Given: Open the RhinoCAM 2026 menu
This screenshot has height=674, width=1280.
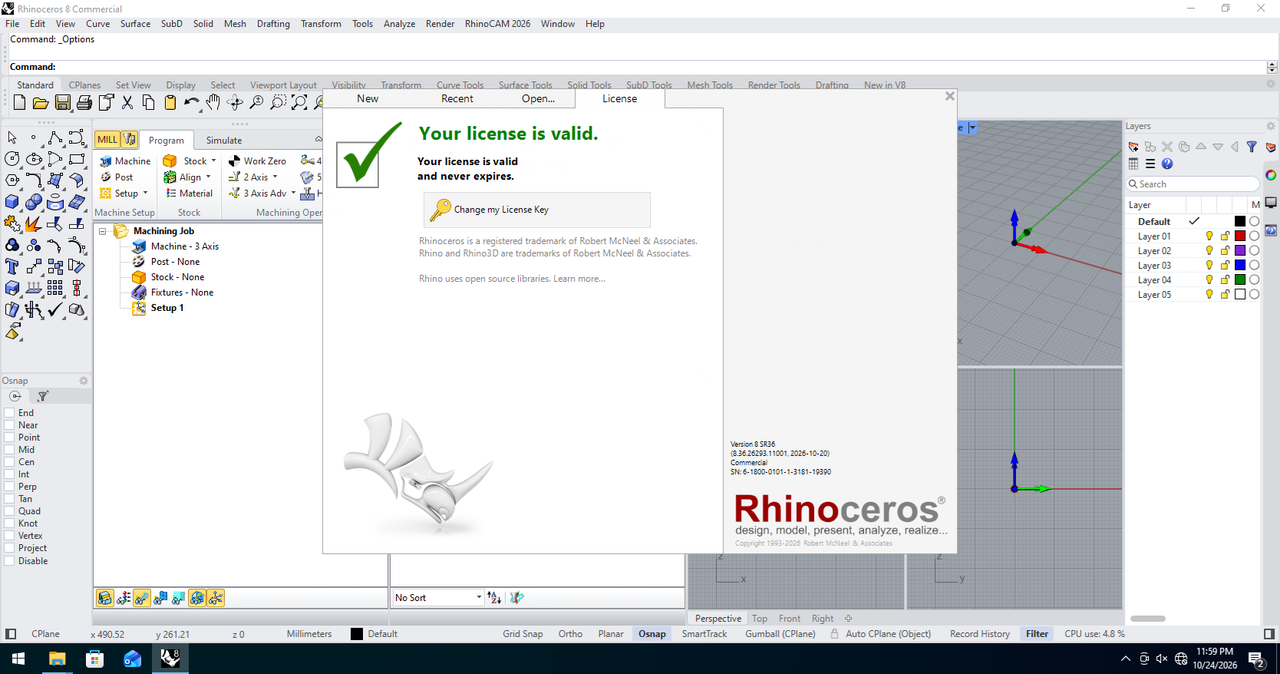Looking at the screenshot, I should point(497,23).
